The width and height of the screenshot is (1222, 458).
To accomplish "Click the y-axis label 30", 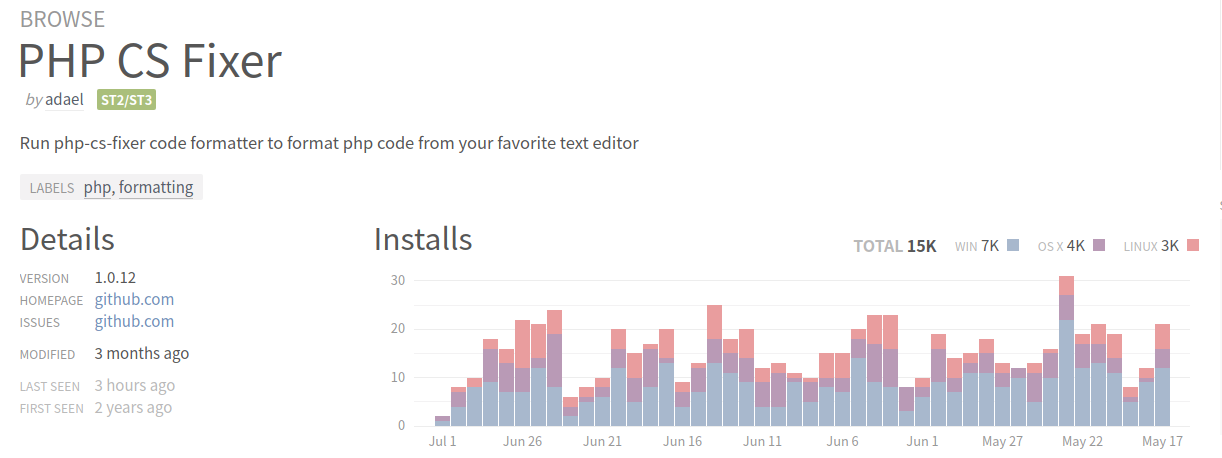I will click(398, 280).
